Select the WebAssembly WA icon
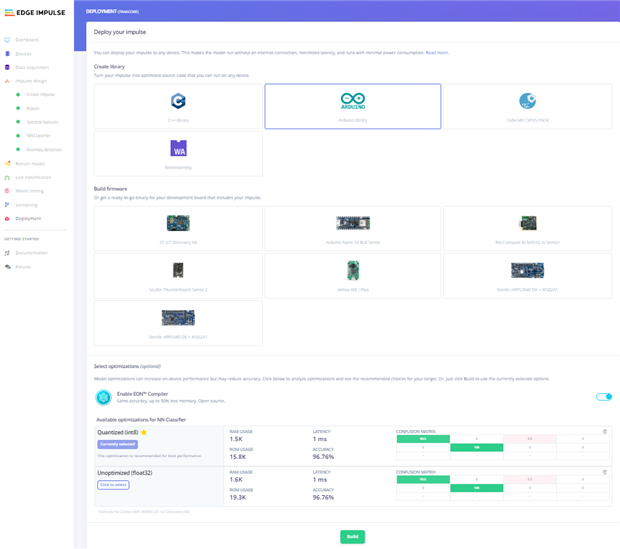The image size is (620, 549). point(178,148)
